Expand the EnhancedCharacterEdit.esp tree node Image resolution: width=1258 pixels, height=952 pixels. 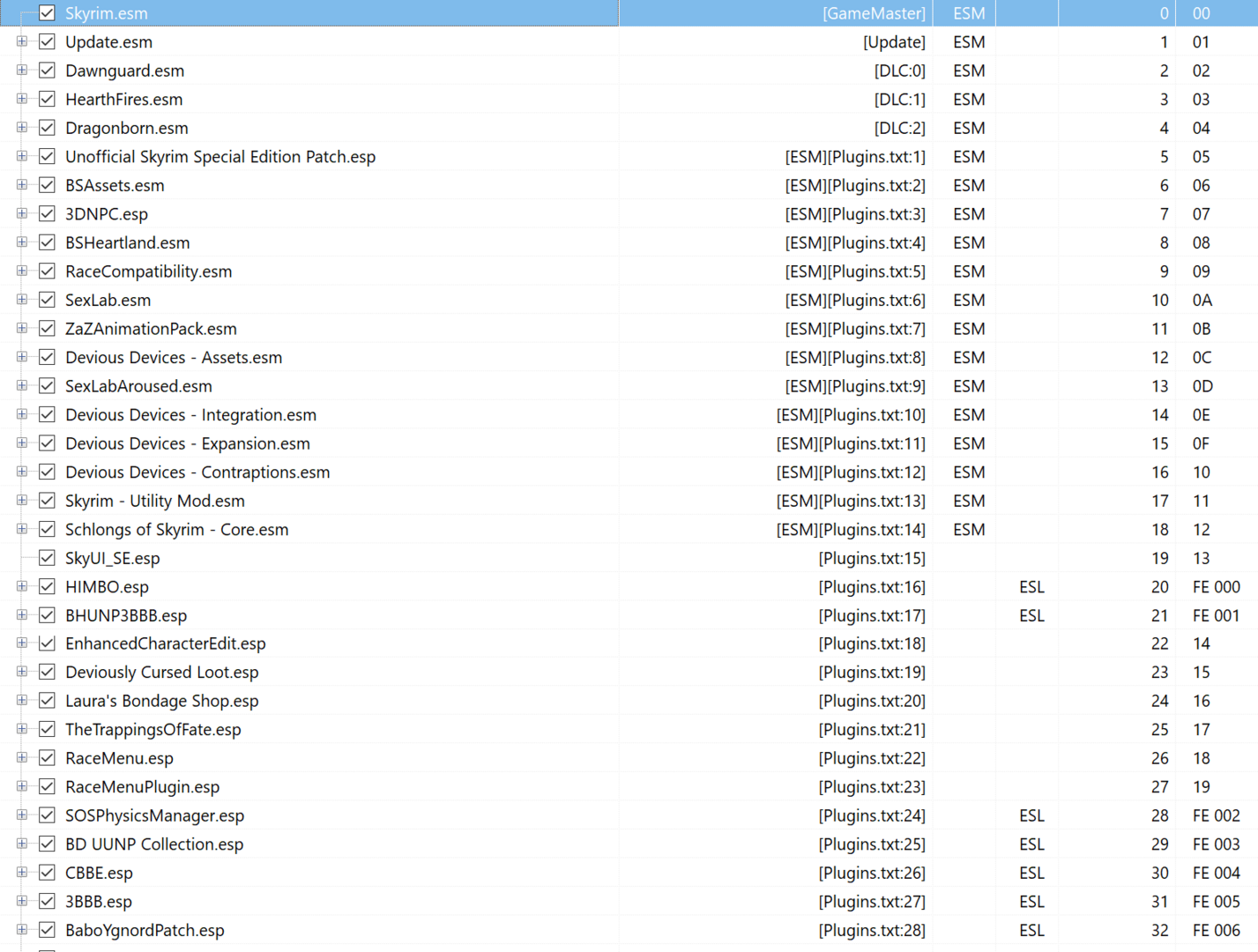tap(22, 643)
